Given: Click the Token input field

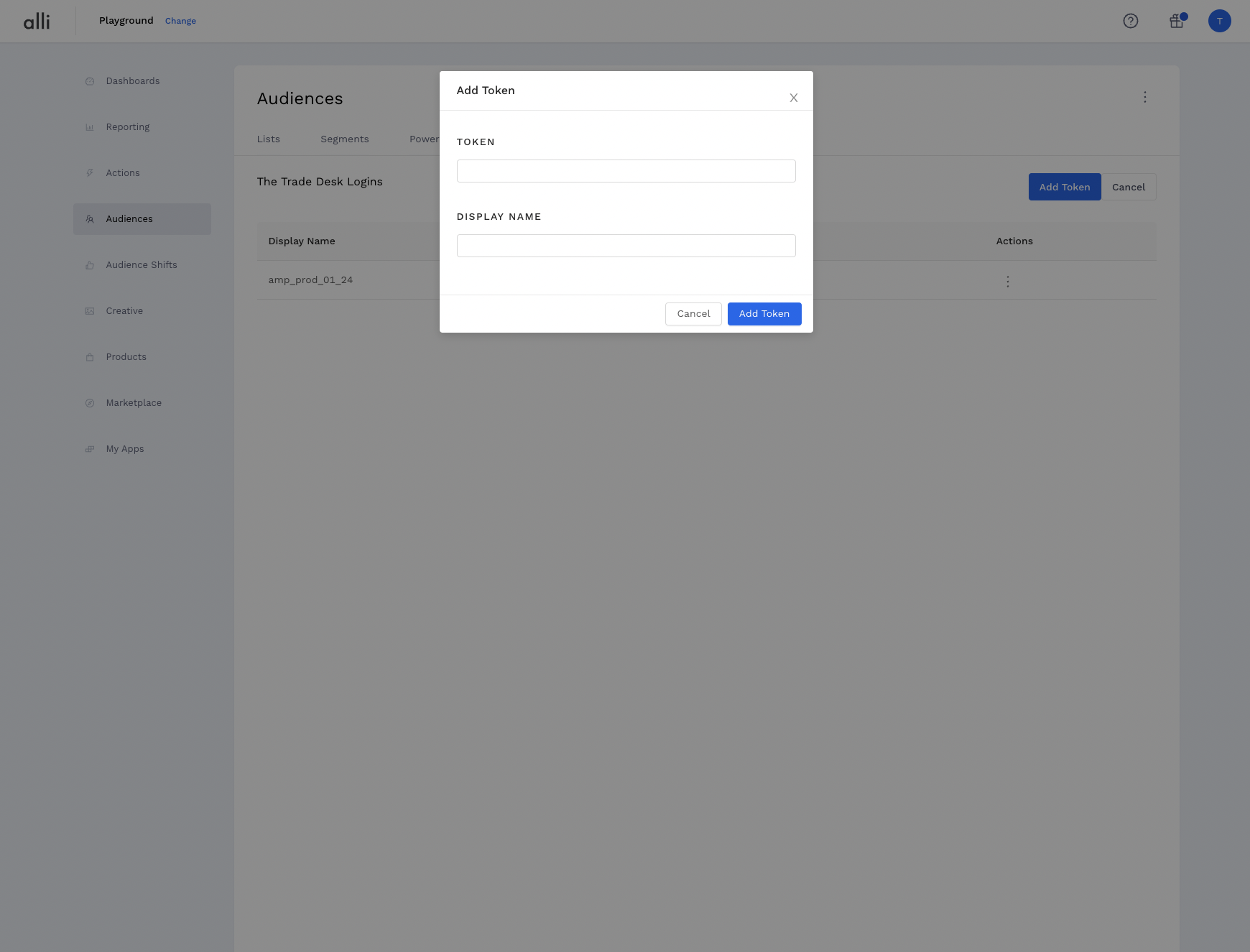Looking at the screenshot, I should click(x=626, y=171).
